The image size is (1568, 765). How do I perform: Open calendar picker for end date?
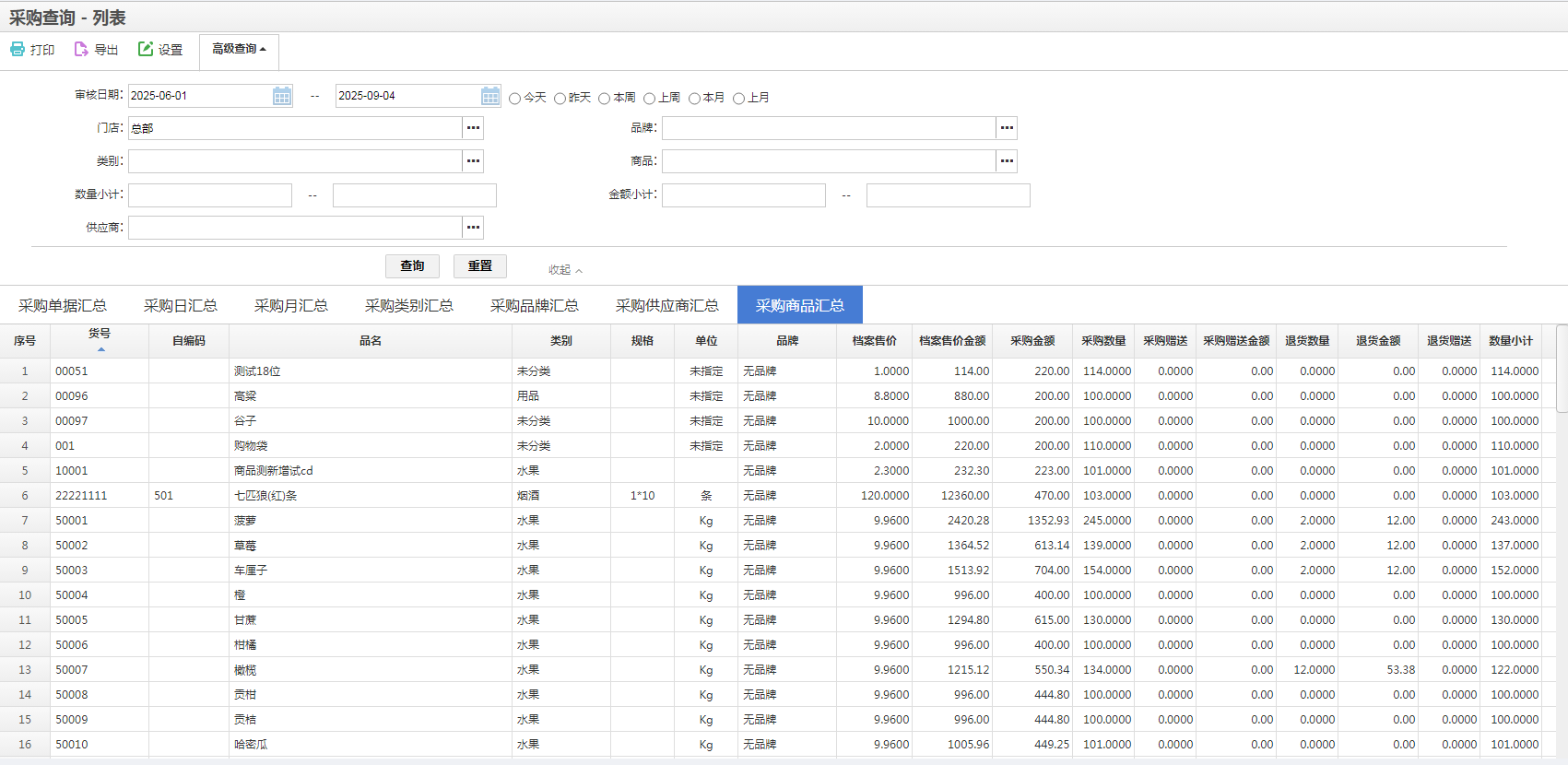(490, 96)
